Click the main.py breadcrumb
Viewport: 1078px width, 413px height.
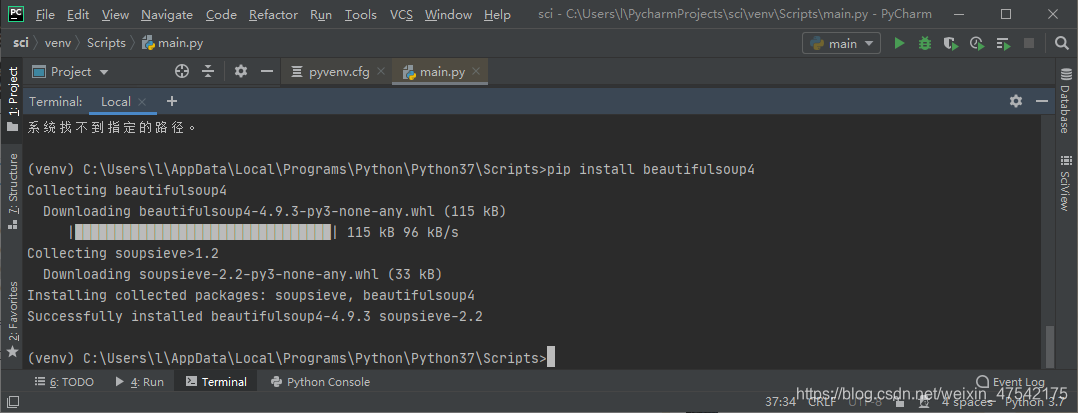[173, 43]
